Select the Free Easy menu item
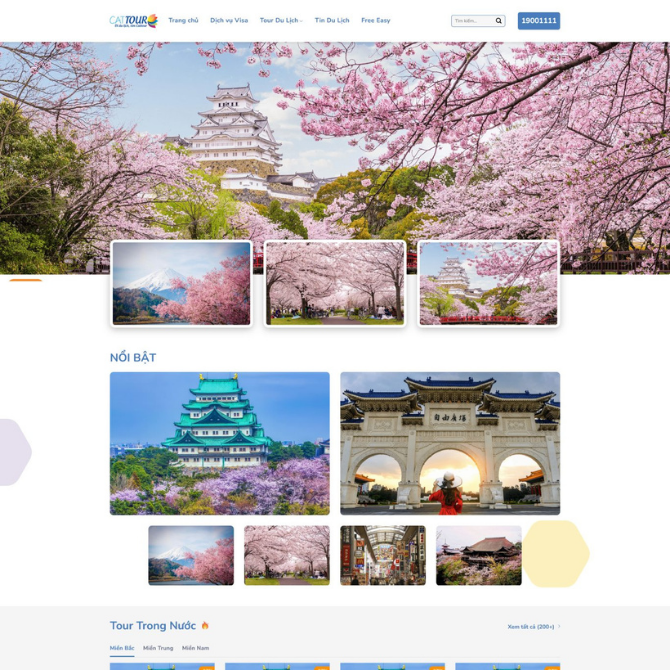The image size is (670, 670). (376, 21)
